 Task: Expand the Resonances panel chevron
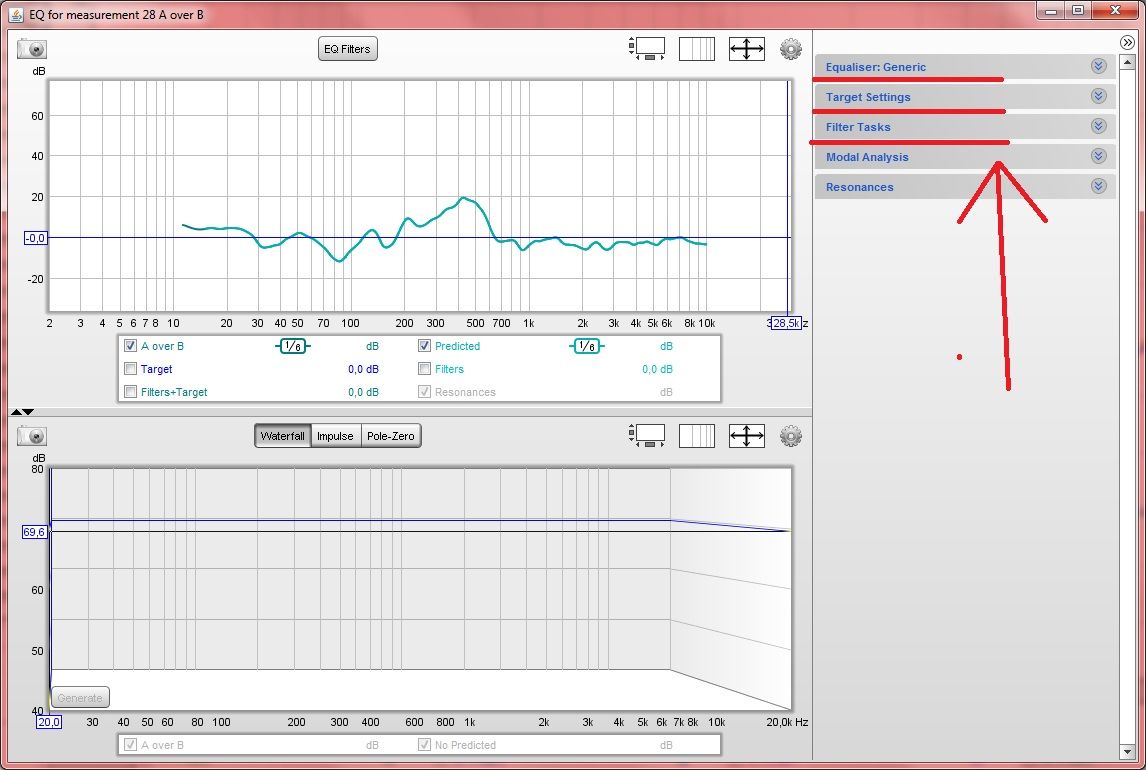pyautogui.click(x=1099, y=186)
